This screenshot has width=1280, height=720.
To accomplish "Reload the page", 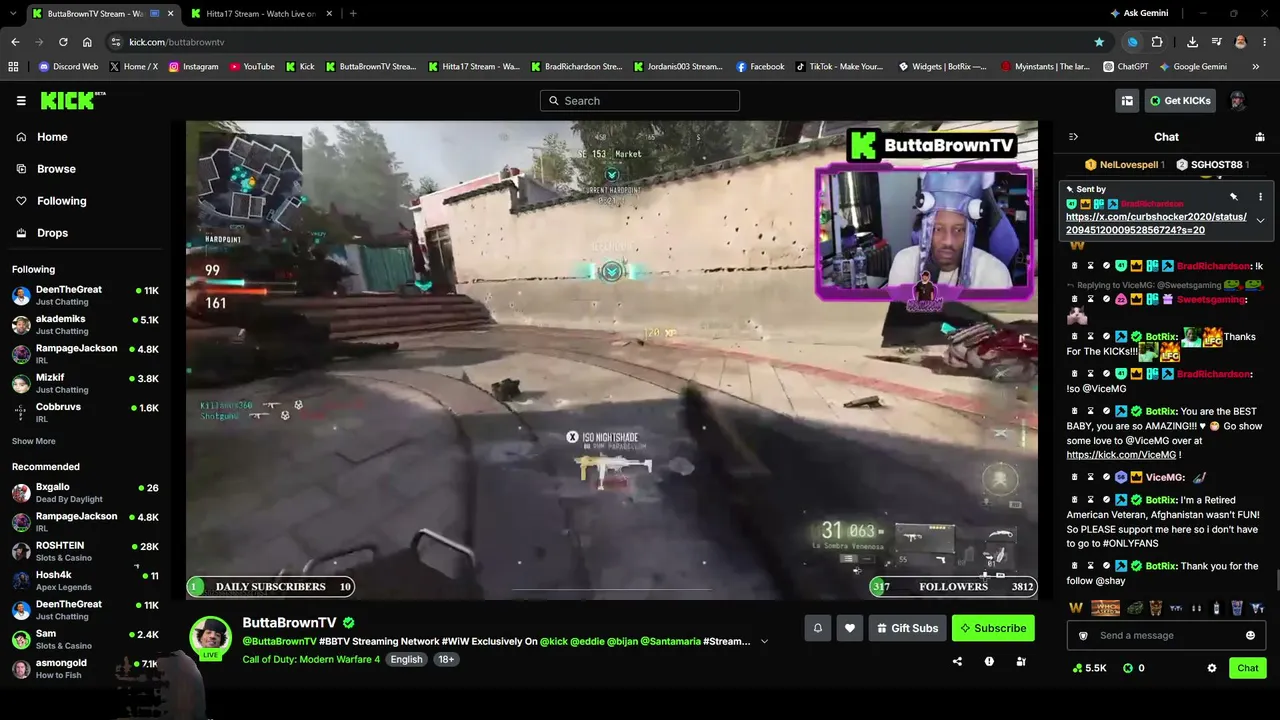I will tap(63, 42).
